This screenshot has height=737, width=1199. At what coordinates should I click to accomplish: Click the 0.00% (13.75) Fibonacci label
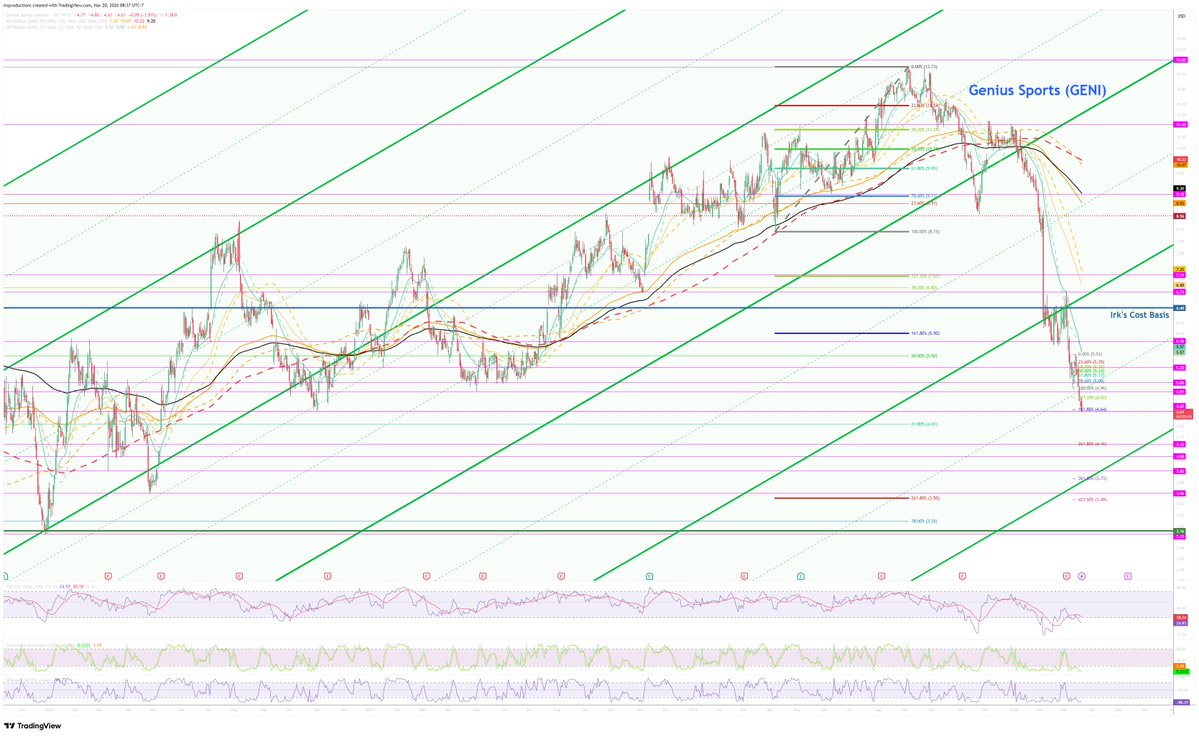(x=924, y=67)
